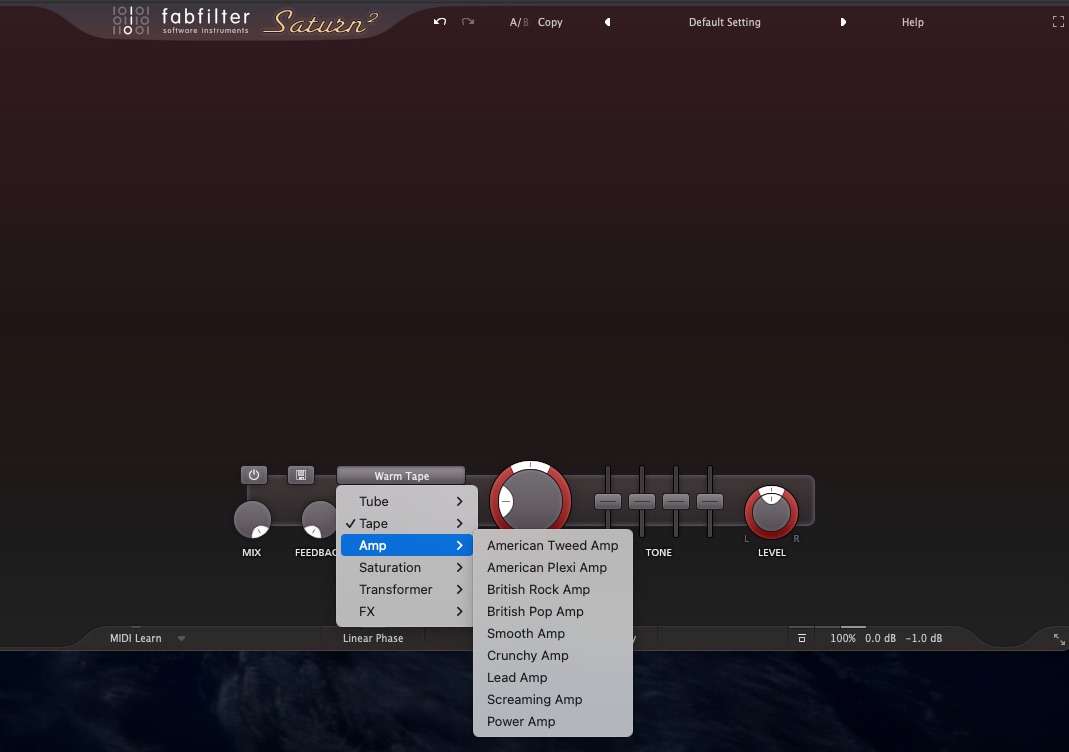The image size is (1069, 752).
Task: Choose American Tweed Amp style
Action: point(552,545)
